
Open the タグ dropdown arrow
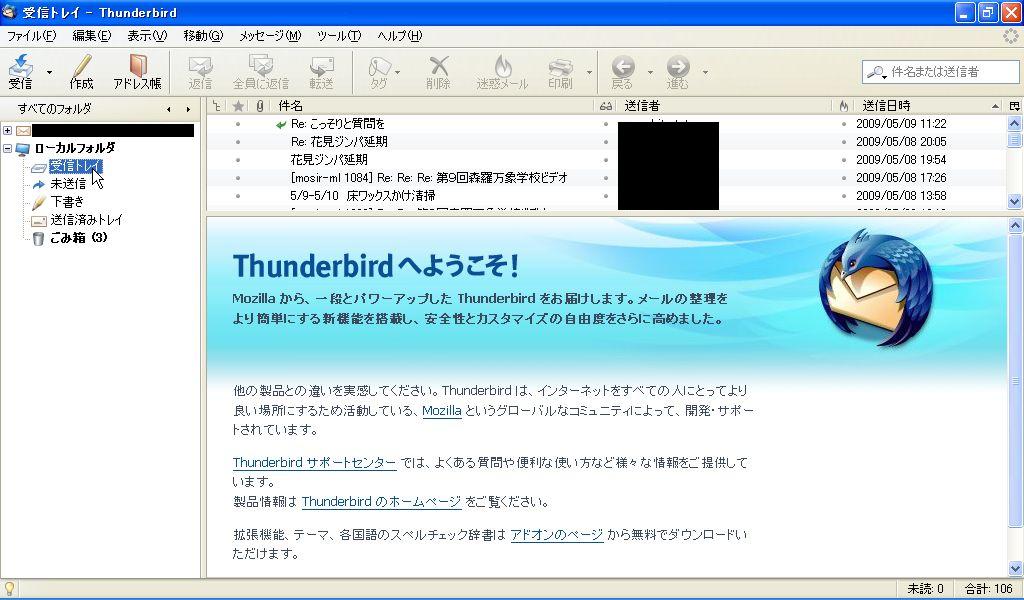click(x=398, y=72)
